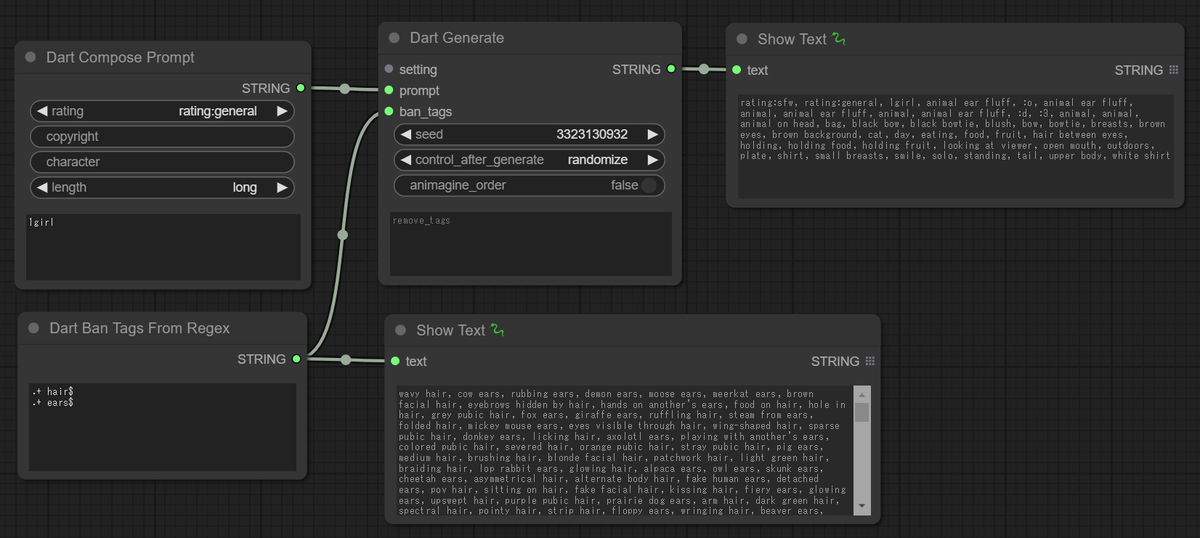Collapse the bottom Show Text node via its dot
The image size is (1200, 538).
tap(401, 330)
